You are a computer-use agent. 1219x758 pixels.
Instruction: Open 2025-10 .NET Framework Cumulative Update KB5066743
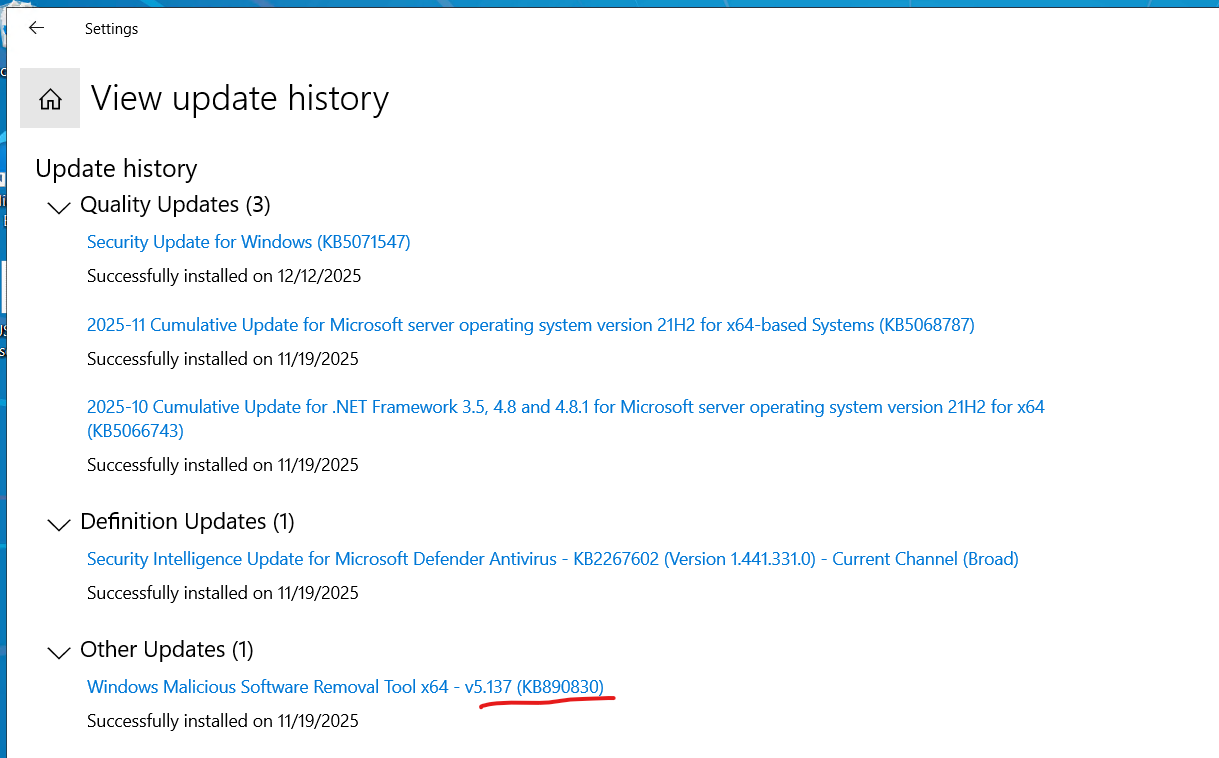coord(566,419)
